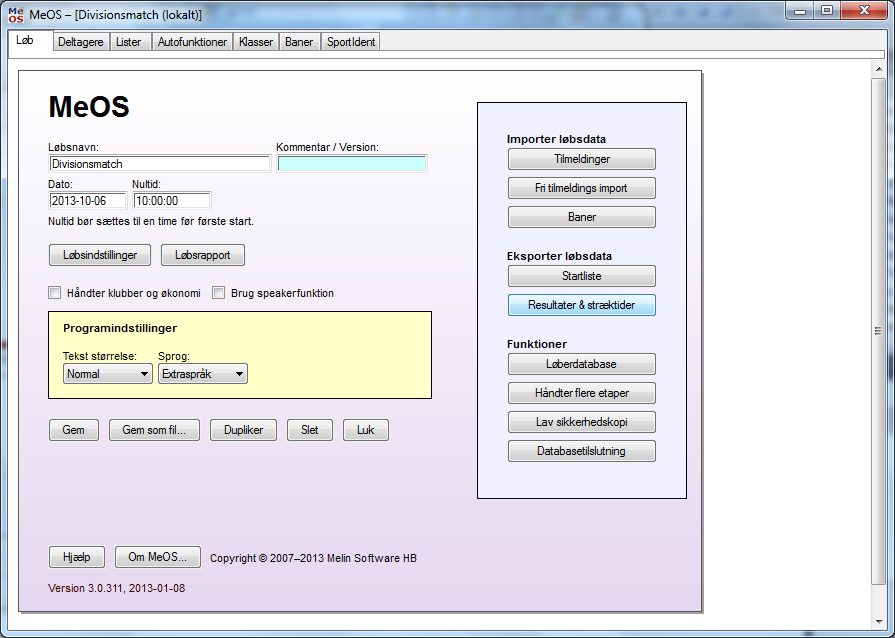
Task: Open the Om MeOS dialog
Action: tap(158, 557)
